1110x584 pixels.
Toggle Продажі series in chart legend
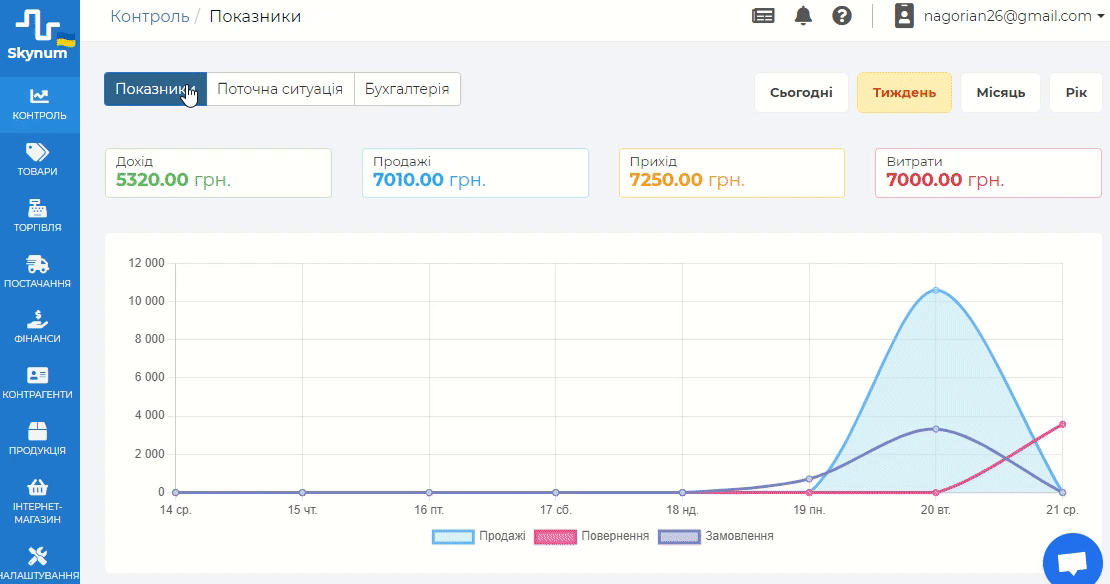480,536
